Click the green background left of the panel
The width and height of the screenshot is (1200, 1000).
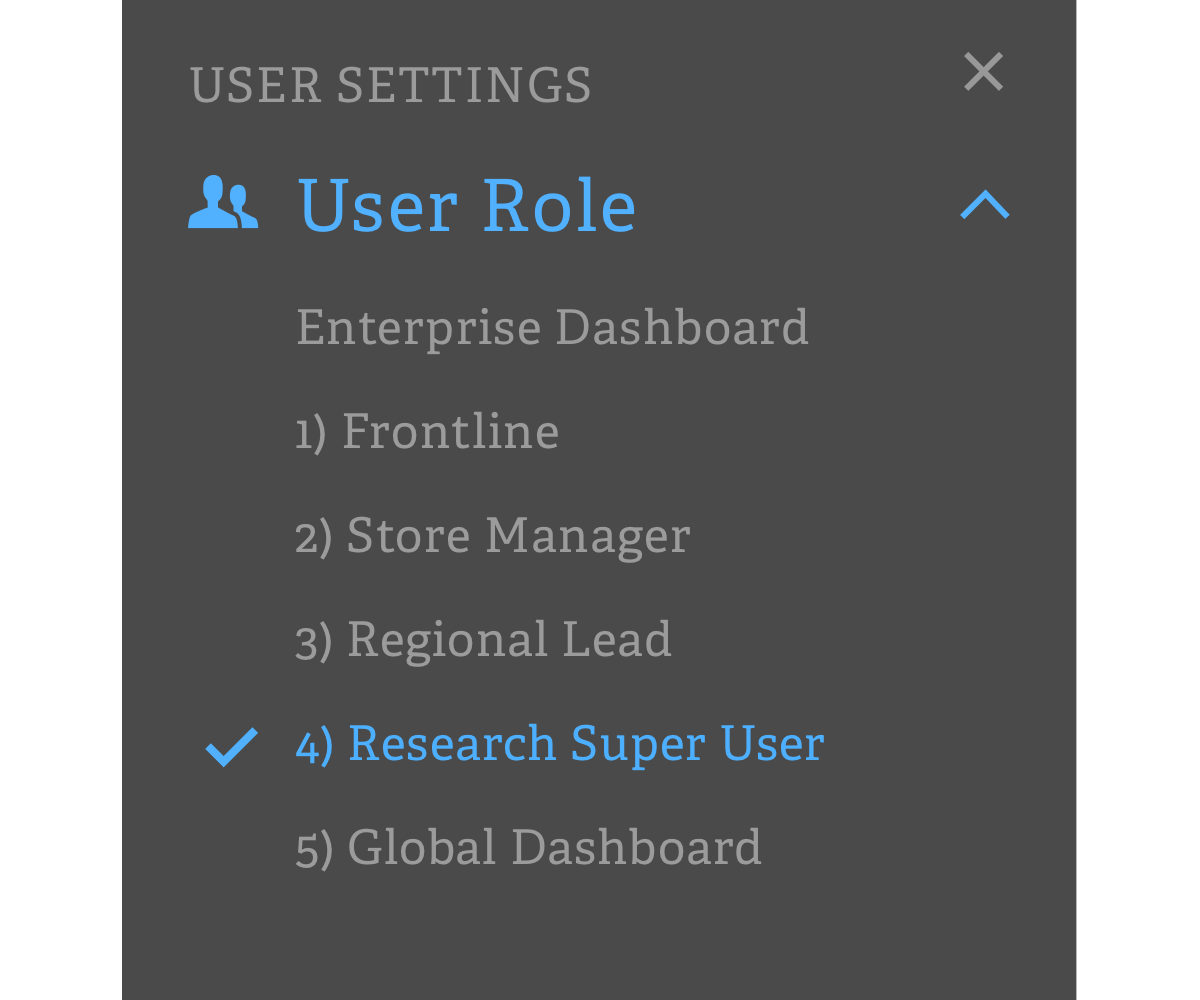(60, 500)
